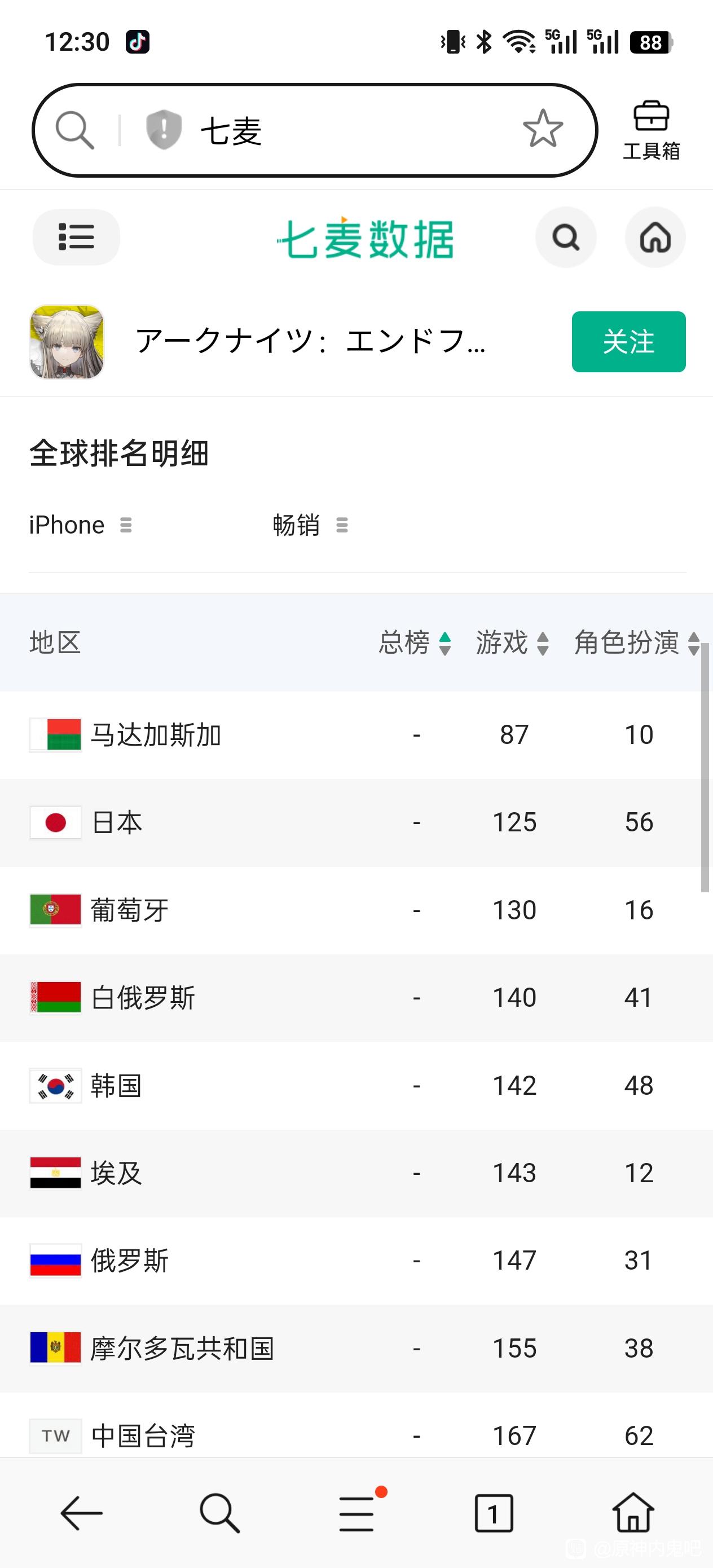Open the 畅销 chart type dropdown
Screen dimensions: 713x1568
pos(311,525)
